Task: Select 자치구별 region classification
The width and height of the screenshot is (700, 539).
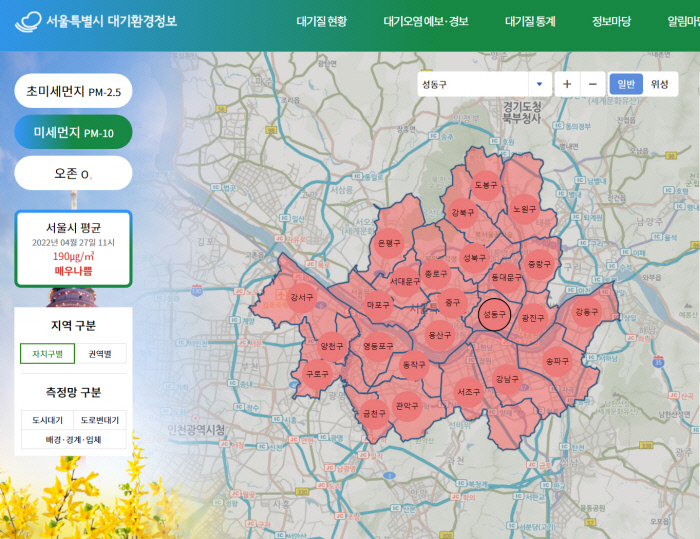Action: pos(47,353)
